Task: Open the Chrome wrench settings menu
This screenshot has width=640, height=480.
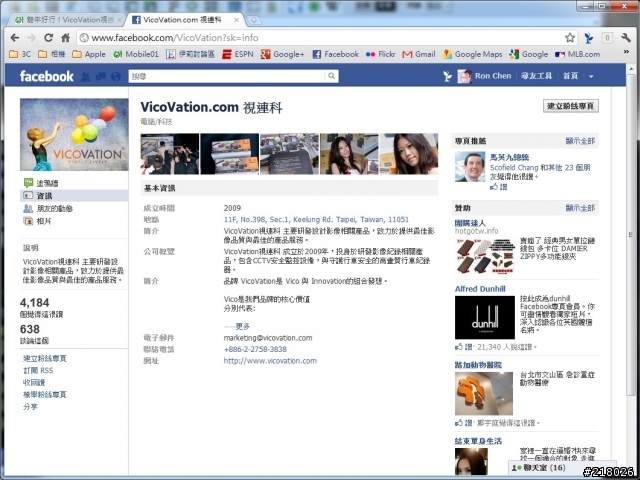Action: coord(626,38)
